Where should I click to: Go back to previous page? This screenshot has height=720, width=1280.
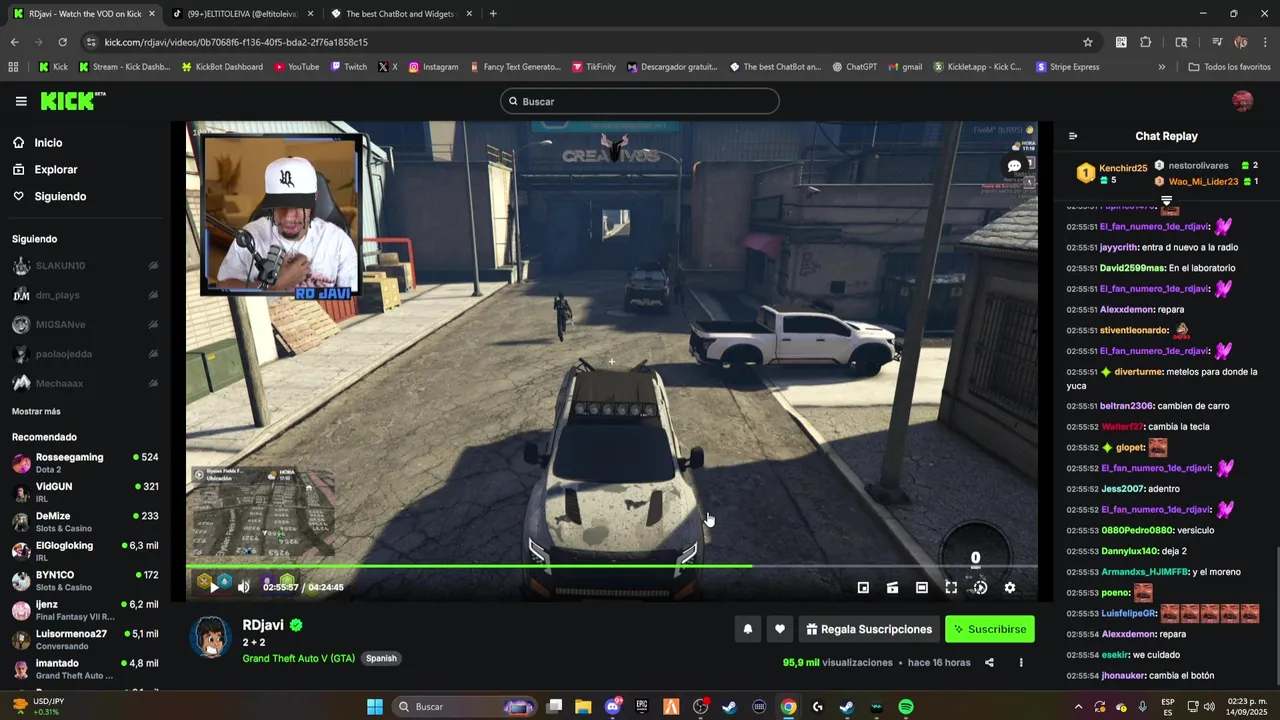(14, 42)
